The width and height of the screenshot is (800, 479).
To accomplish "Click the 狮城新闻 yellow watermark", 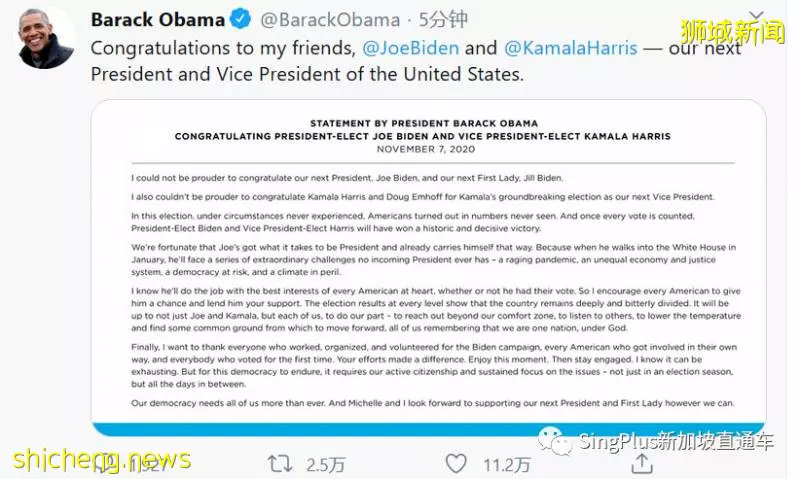I will tap(732, 32).
